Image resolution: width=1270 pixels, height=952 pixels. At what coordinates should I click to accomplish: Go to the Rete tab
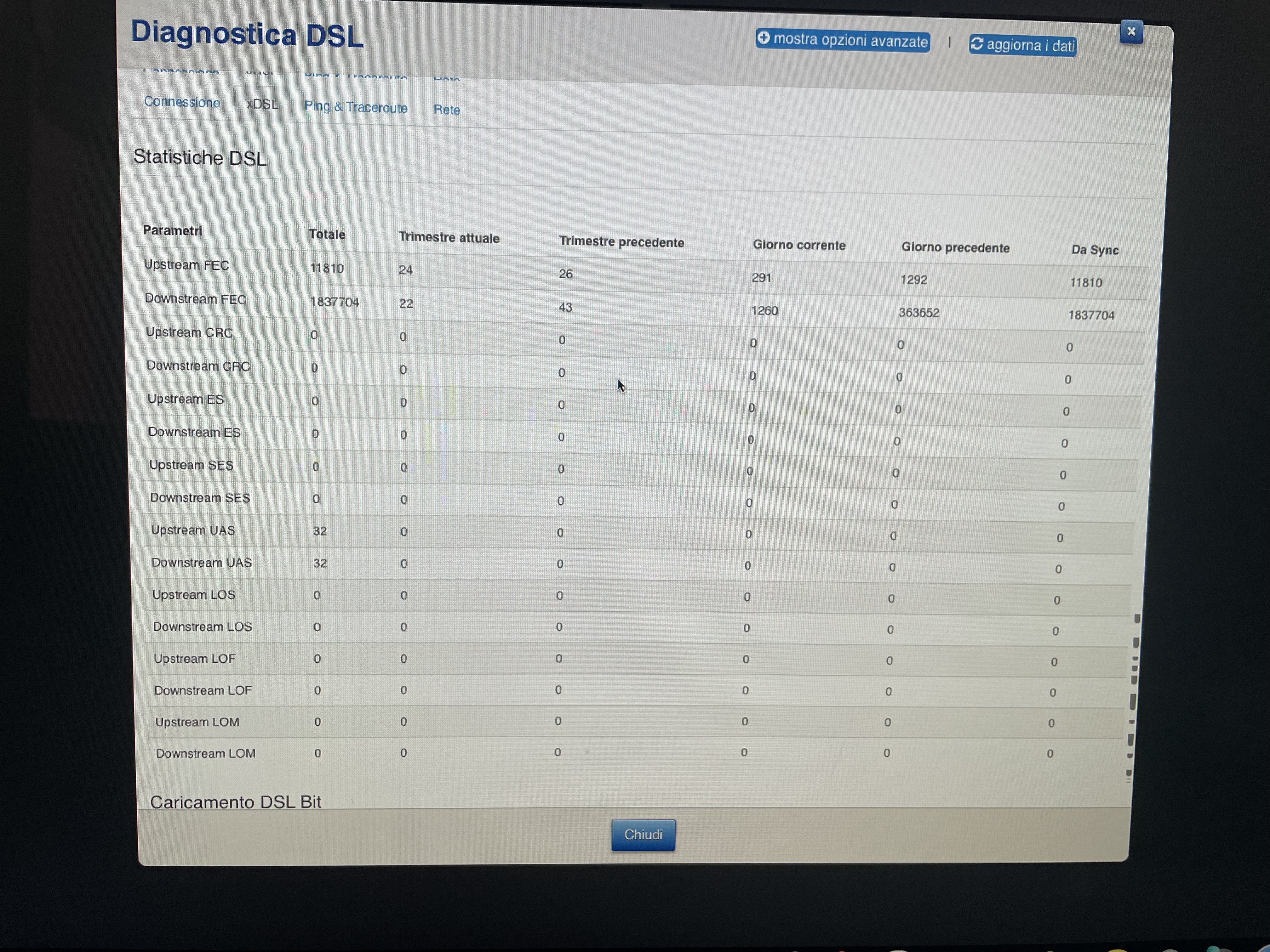point(447,110)
